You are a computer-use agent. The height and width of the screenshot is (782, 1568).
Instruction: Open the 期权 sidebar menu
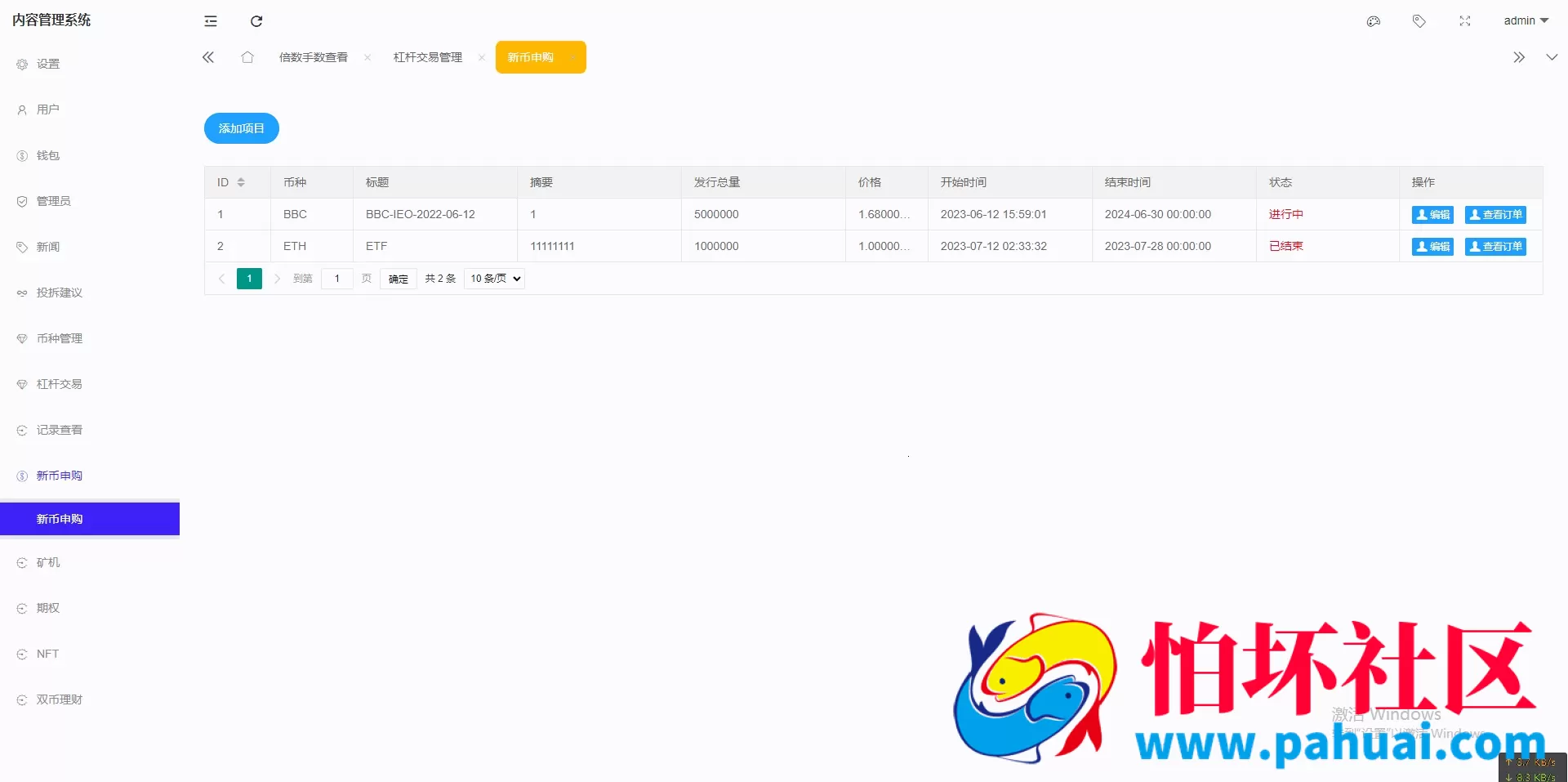(90, 608)
